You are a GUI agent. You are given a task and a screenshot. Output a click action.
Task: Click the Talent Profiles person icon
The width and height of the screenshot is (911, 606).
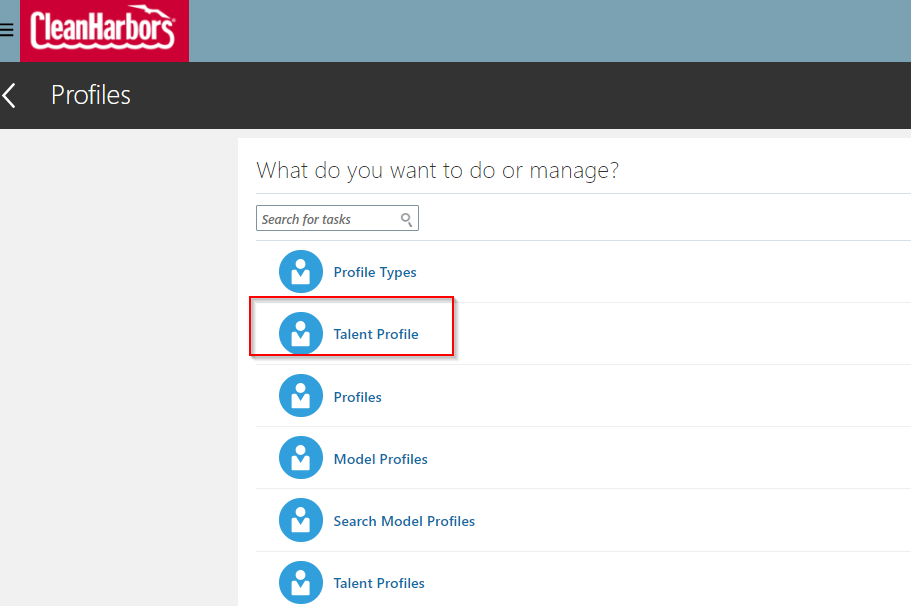pos(301,583)
